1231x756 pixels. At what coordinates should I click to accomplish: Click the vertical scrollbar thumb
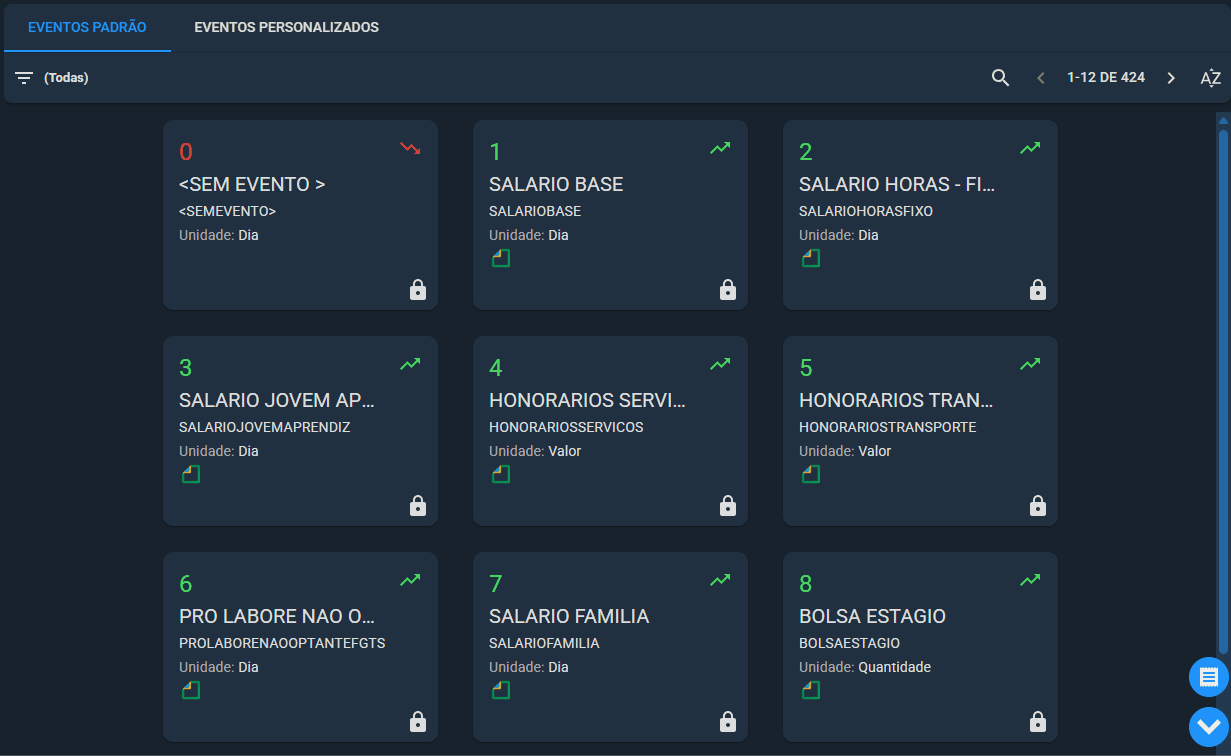click(1222, 390)
